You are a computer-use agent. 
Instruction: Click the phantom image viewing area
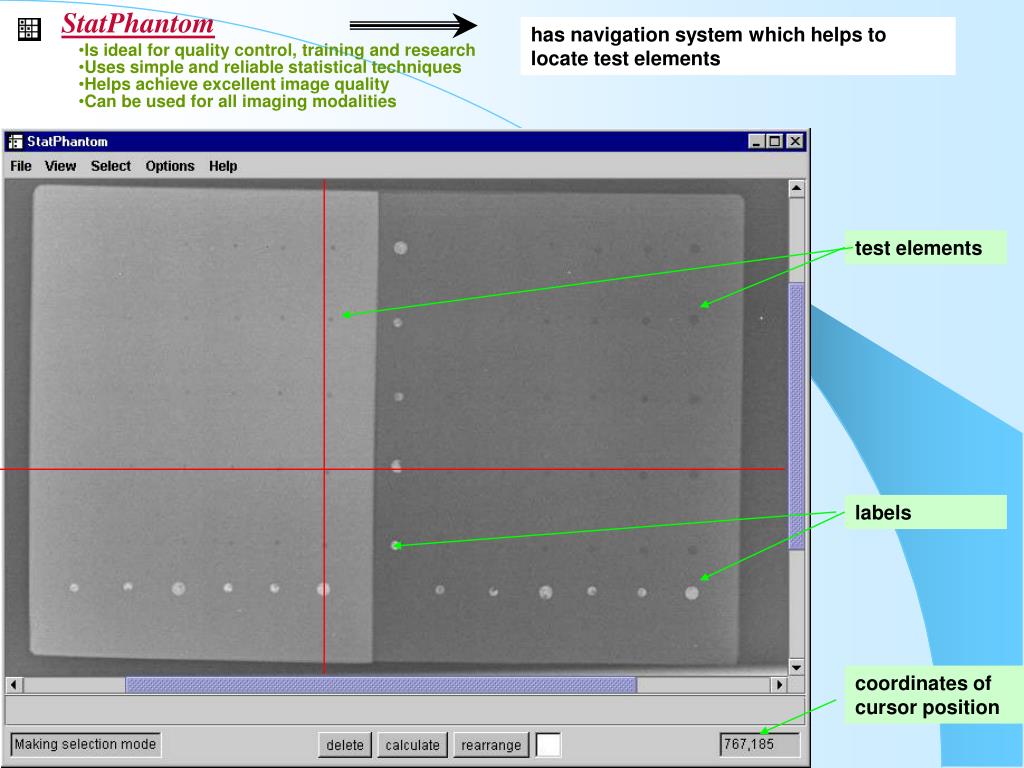point(396,427)
